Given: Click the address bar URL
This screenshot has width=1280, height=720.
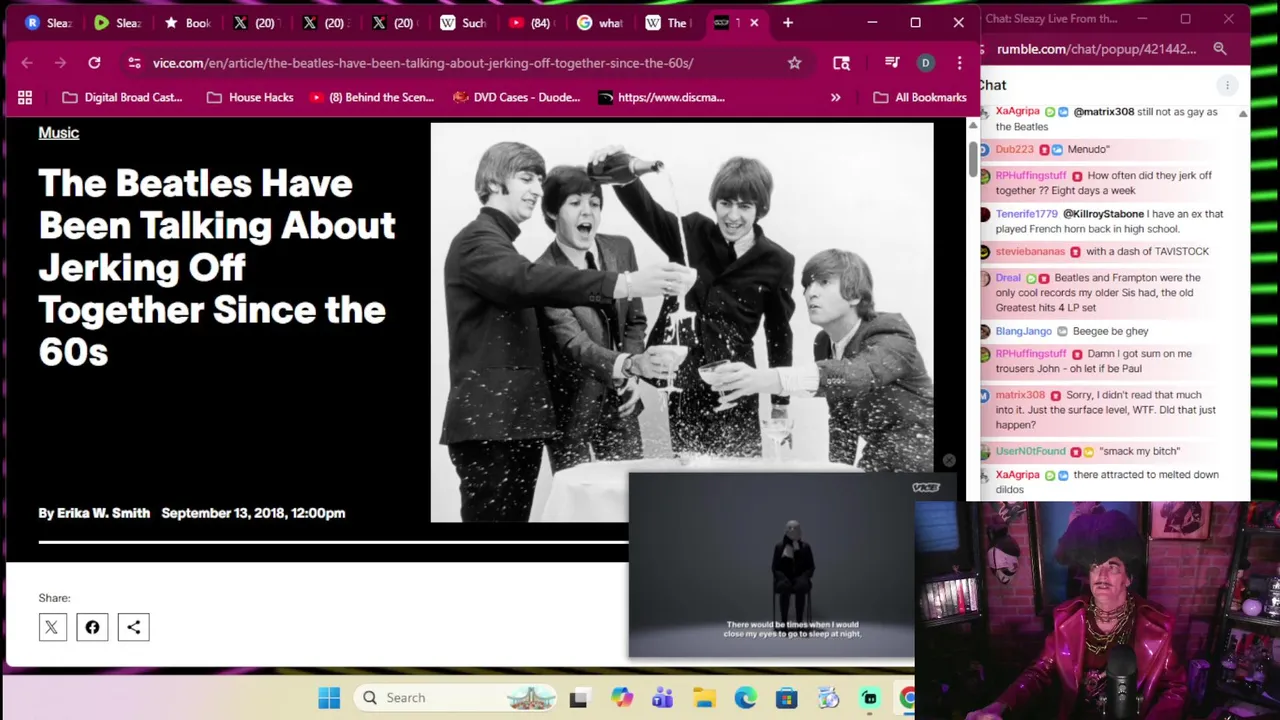Looking at the screenshot, I should pyautogui.click(x=422, y=63).
